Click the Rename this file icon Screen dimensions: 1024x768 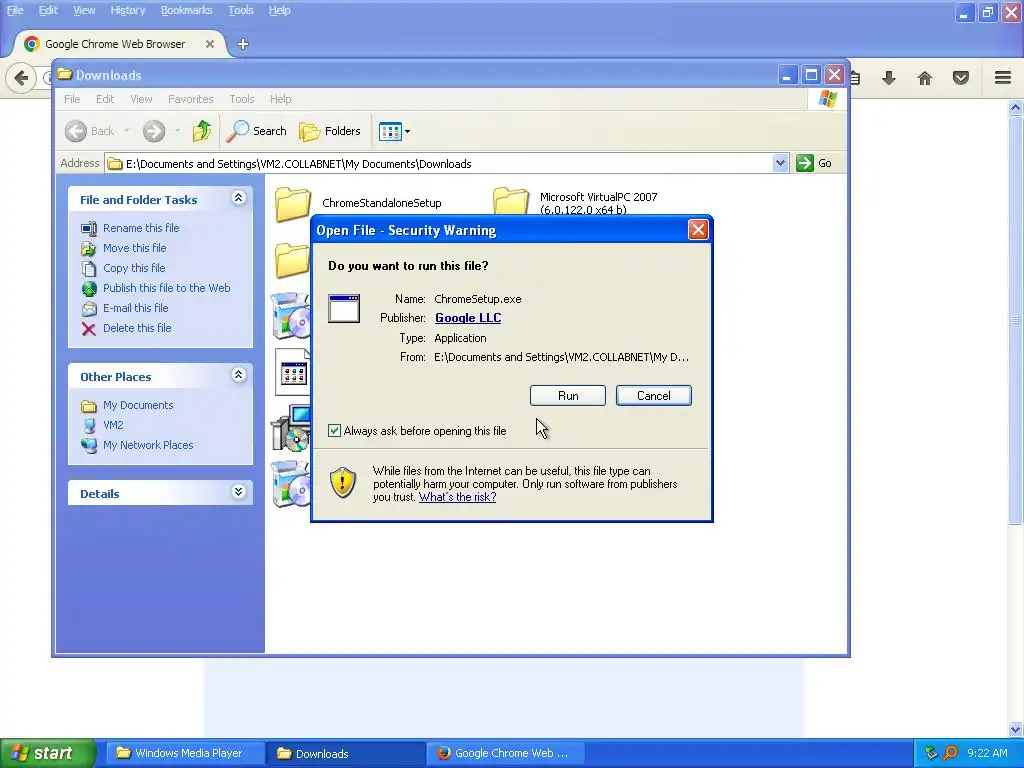tap(89, 228)
